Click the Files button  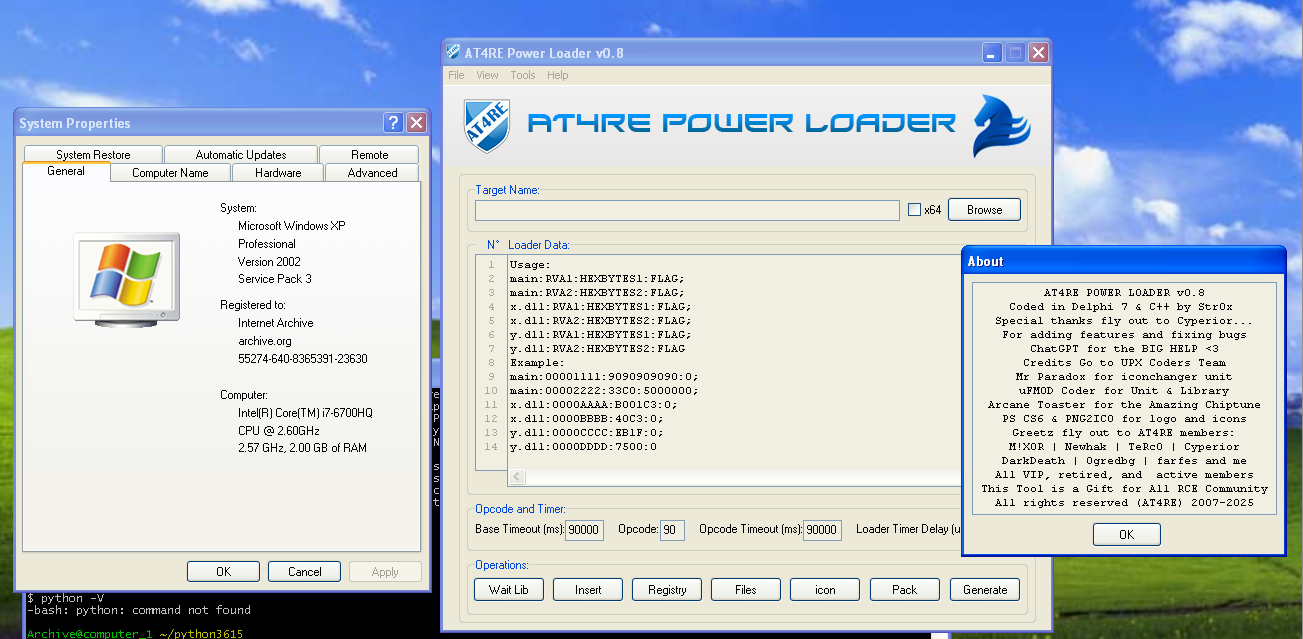[x=746, y=590]
